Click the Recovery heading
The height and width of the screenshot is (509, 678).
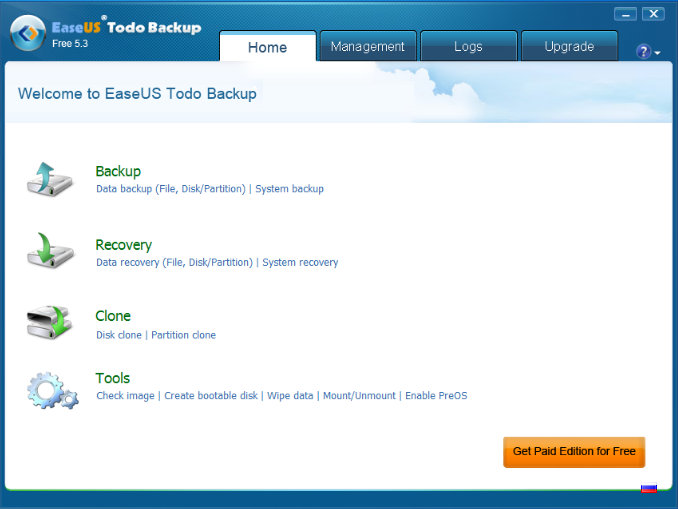[x=124, y=245]
